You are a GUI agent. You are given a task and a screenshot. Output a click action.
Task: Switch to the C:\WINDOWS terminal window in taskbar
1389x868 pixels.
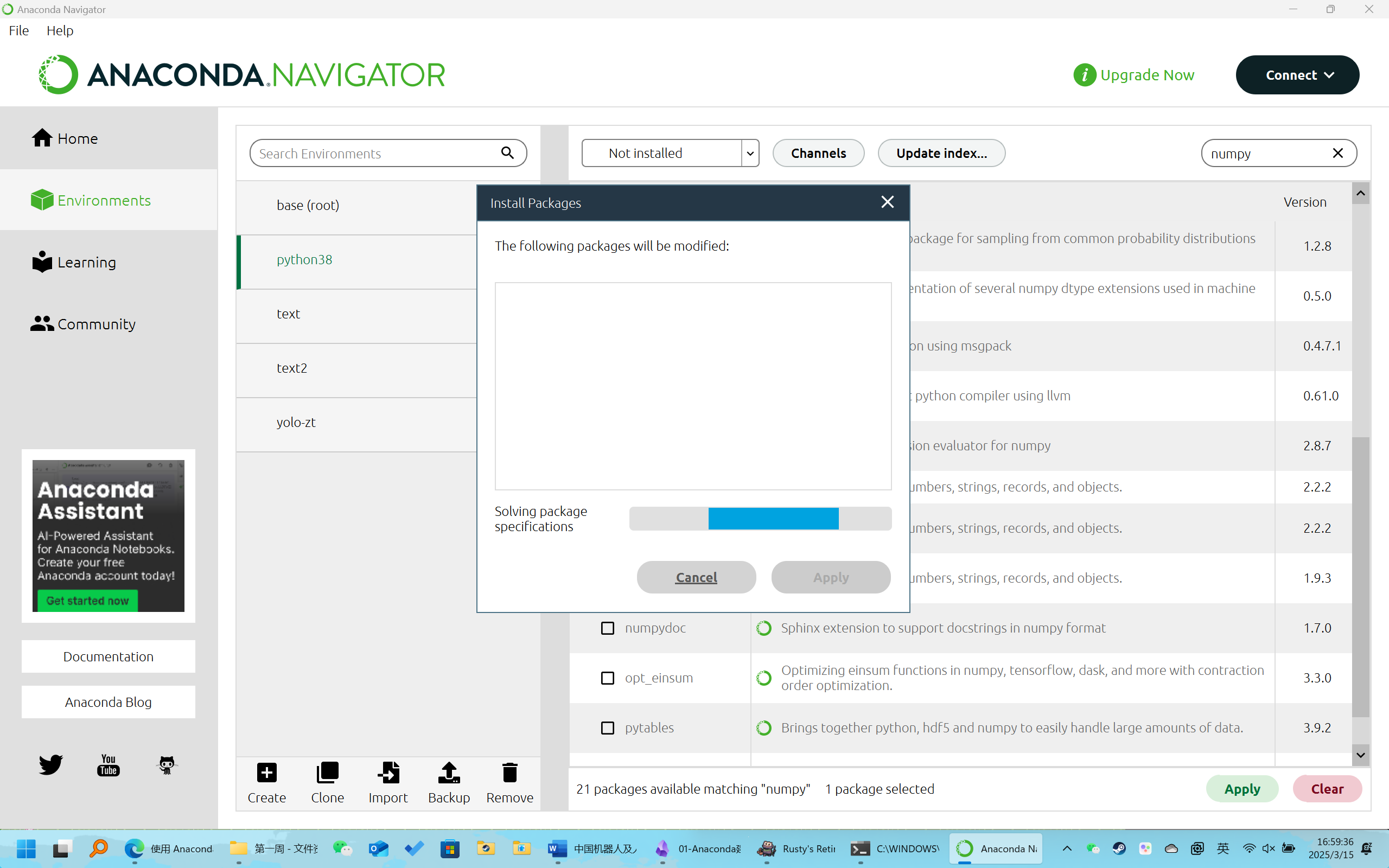[x=895, y=848]
